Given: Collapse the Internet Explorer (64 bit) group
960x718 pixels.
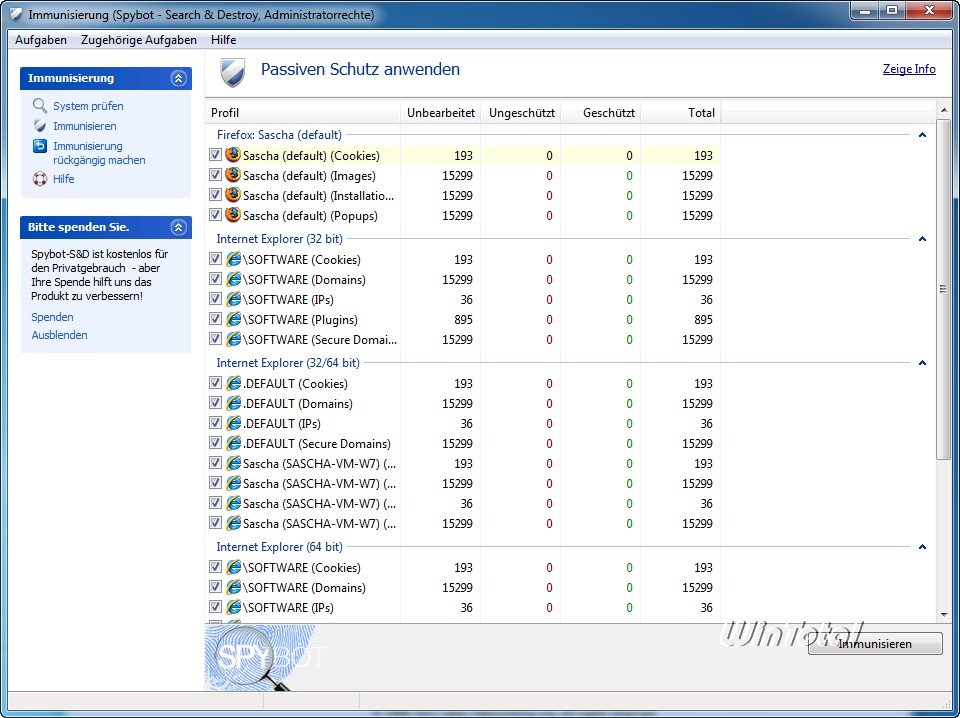Looking at the screenshot, I should coord(922,547).
